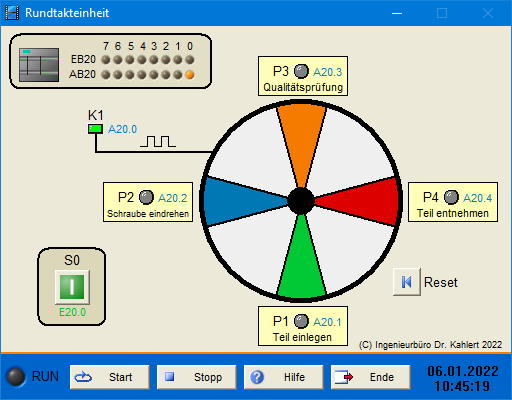This screenshot has height=400, width=512.
Task: Click the black hub of the wheel
Action: (x=301, y=201)
